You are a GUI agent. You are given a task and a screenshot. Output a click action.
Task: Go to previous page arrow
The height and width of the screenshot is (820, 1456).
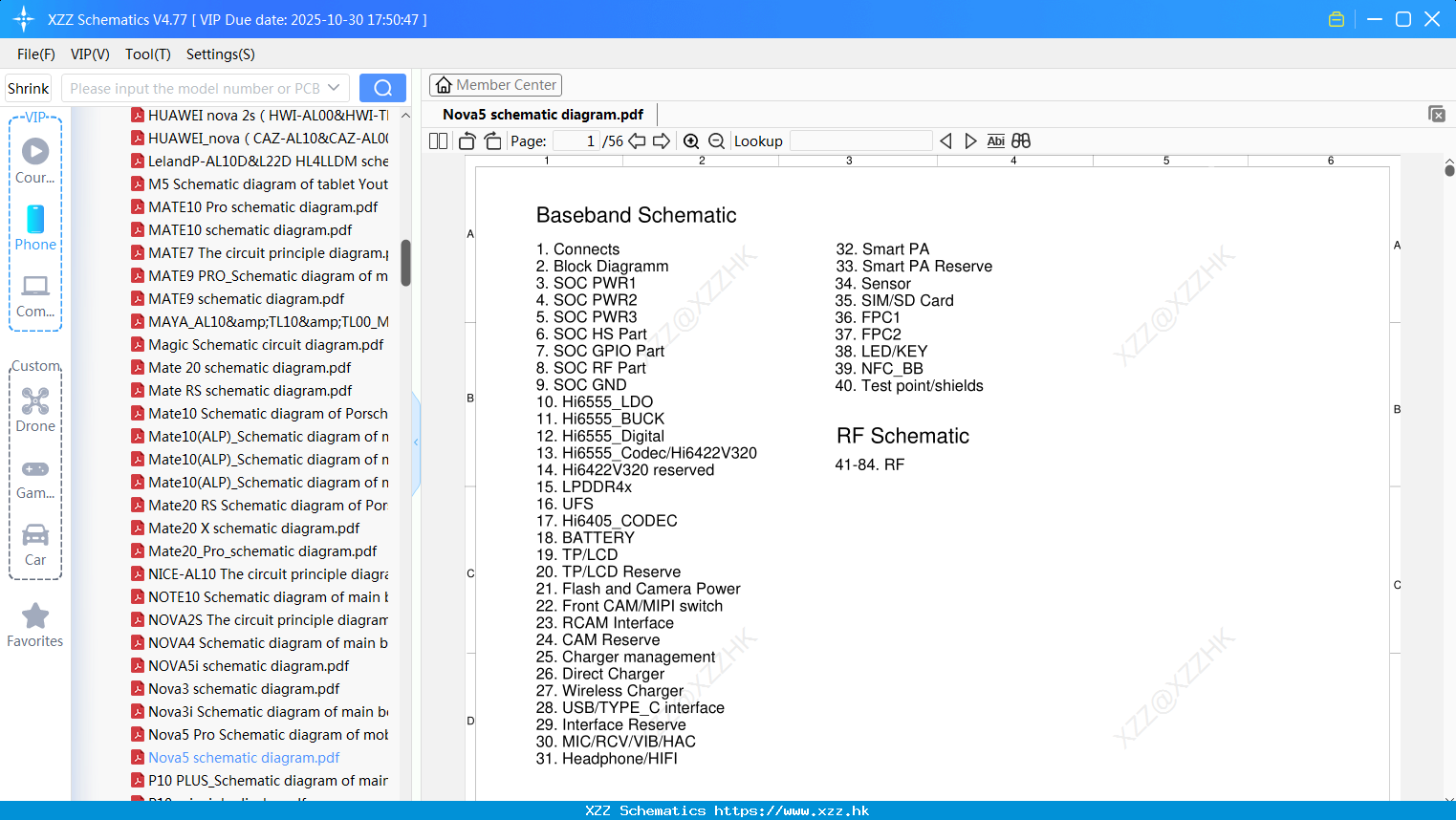637,141
